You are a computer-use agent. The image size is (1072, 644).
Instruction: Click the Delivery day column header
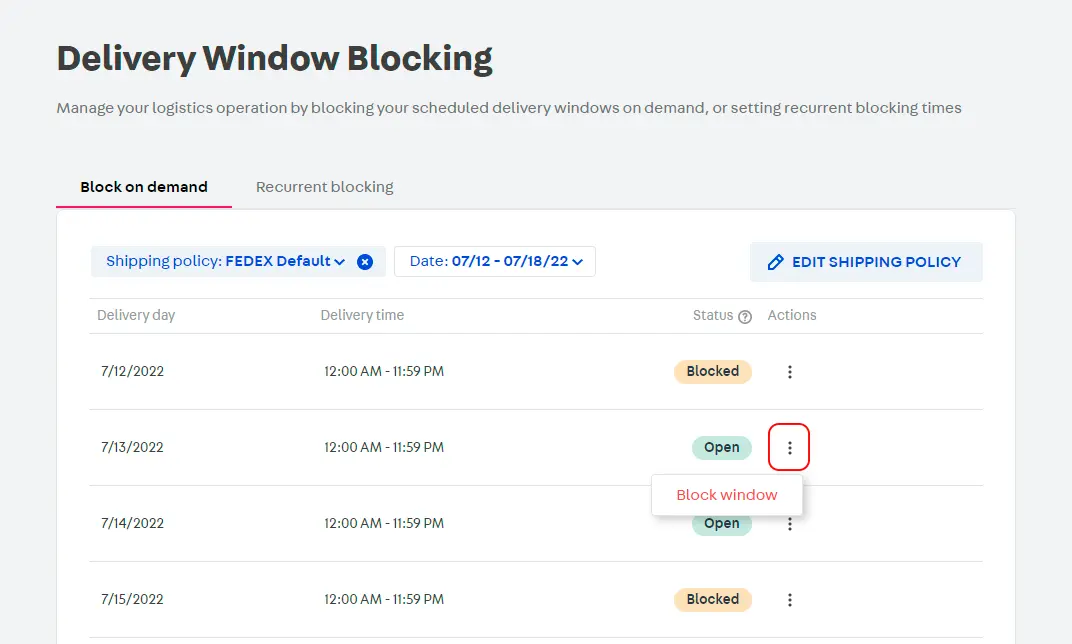(x=136, y=315)
